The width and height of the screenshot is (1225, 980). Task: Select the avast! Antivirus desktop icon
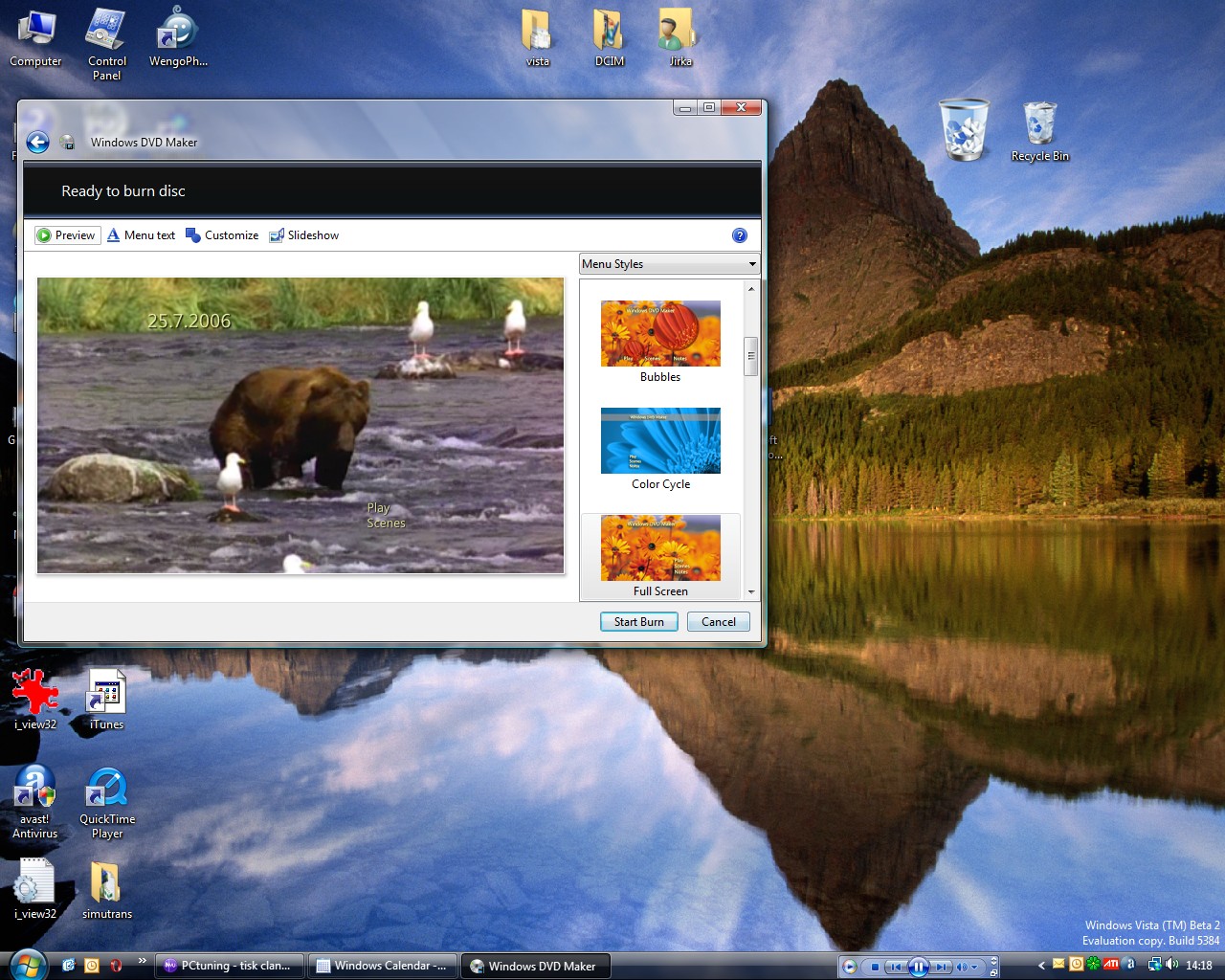[x=35, y=803]
